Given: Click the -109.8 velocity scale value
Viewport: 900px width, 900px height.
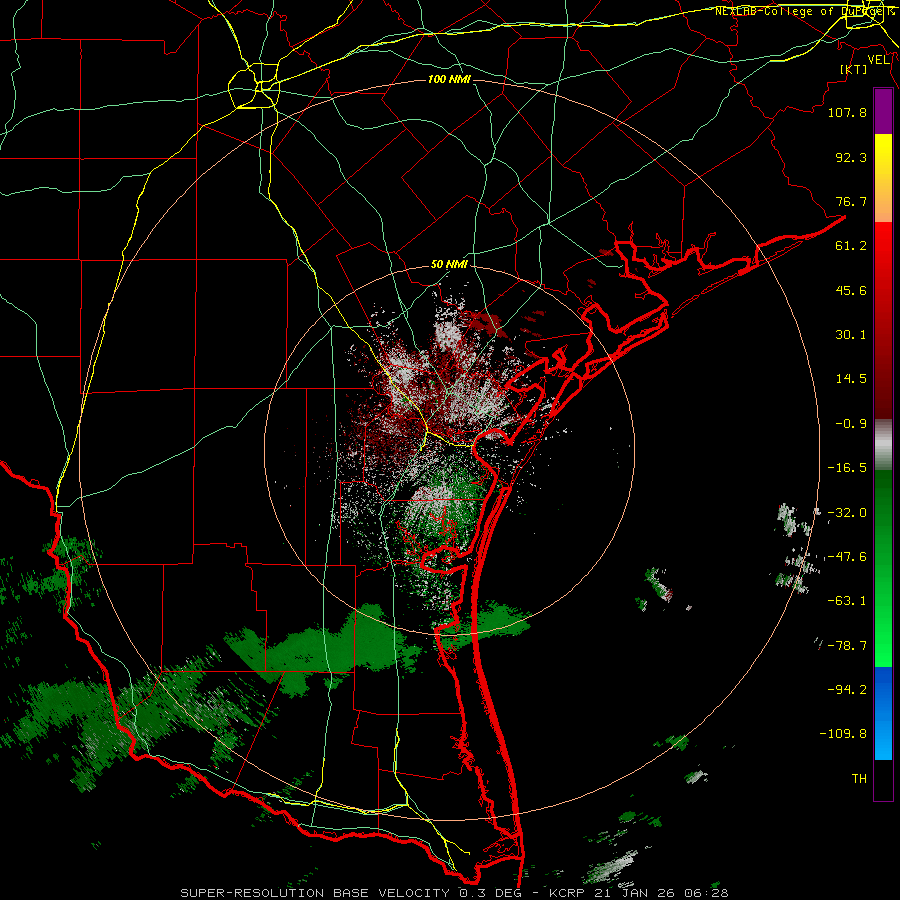Looking at the screenshot, I should tap(843, 734).
